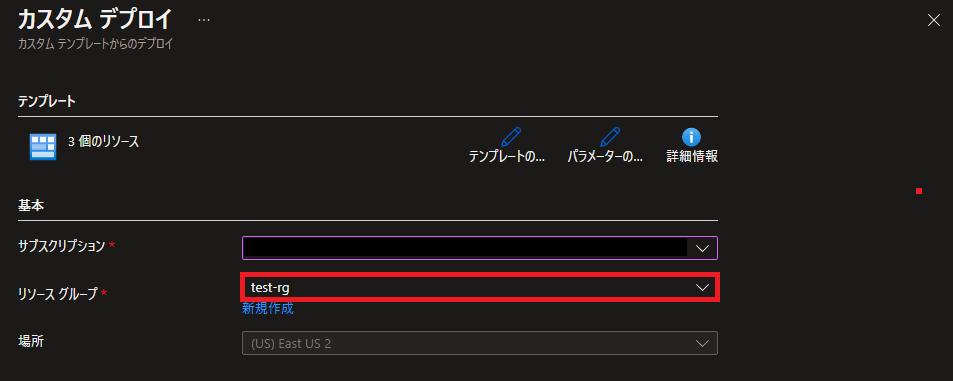
Task: Open the test-rg resource group dropdown
Action: pyautogui.click(x=480, y=287)
